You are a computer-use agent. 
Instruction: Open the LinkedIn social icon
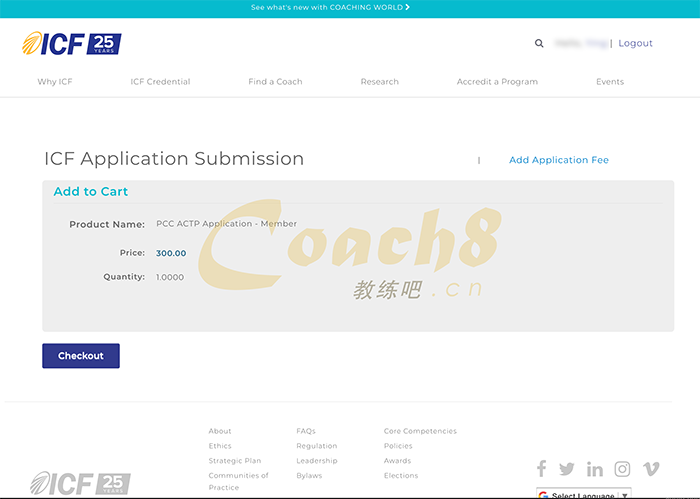coord(595,469)
